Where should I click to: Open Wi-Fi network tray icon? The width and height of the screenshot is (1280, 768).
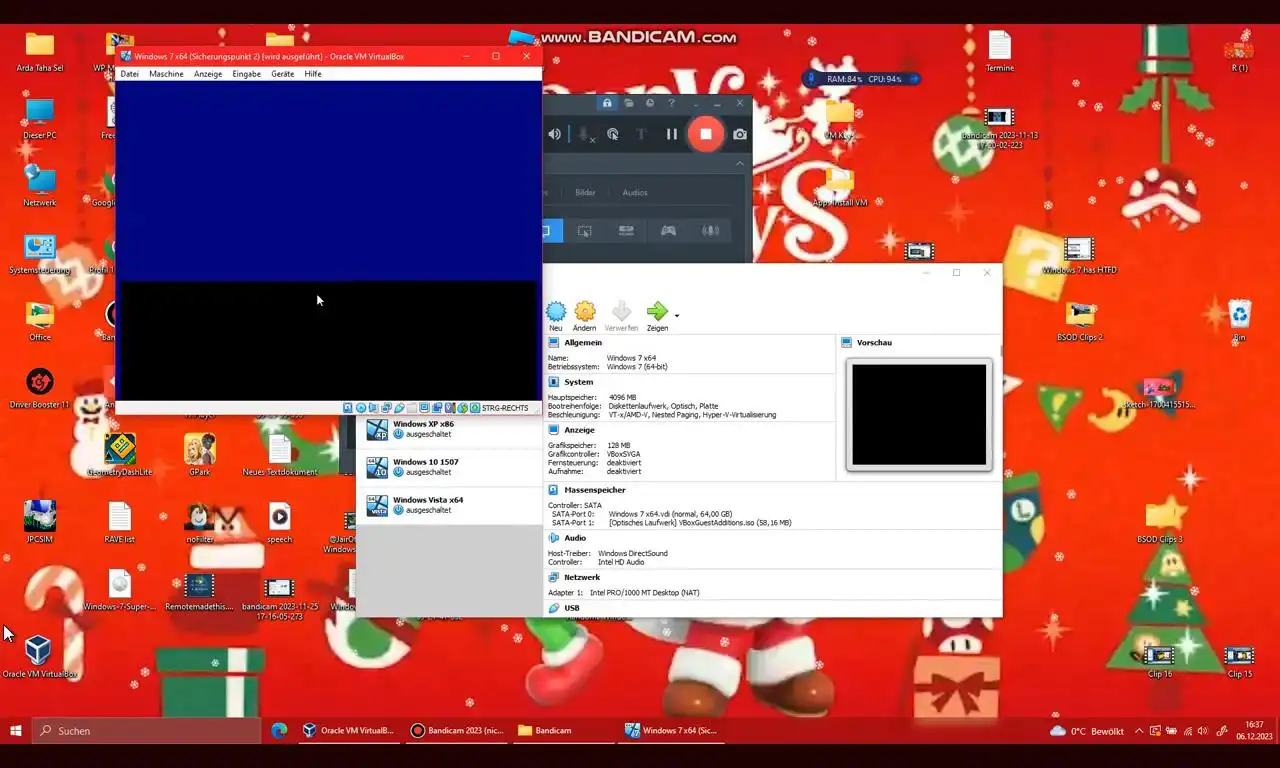click(1186, 731)
